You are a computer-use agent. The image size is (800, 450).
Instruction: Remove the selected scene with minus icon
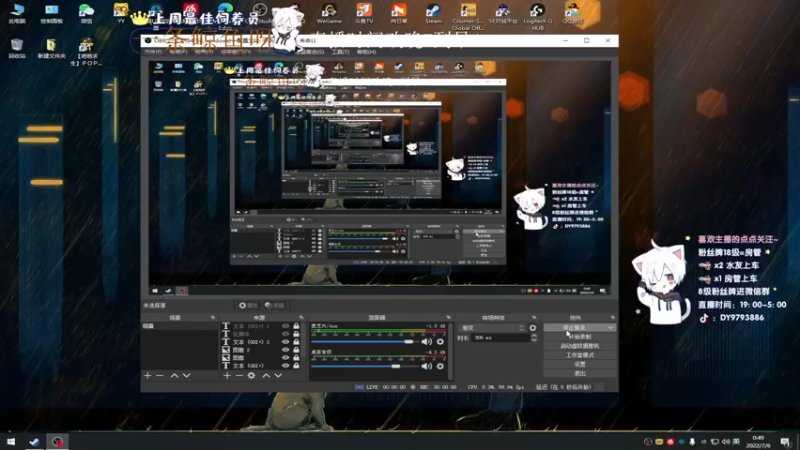click(160, 376)
